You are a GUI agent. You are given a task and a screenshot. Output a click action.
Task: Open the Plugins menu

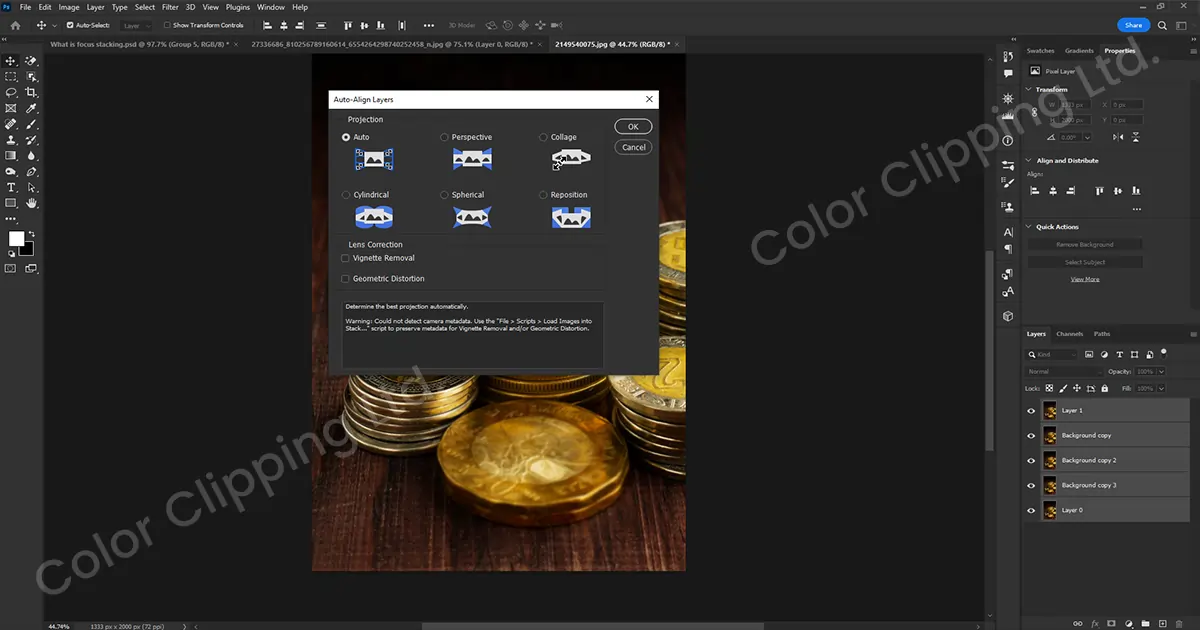click(238, 7)
